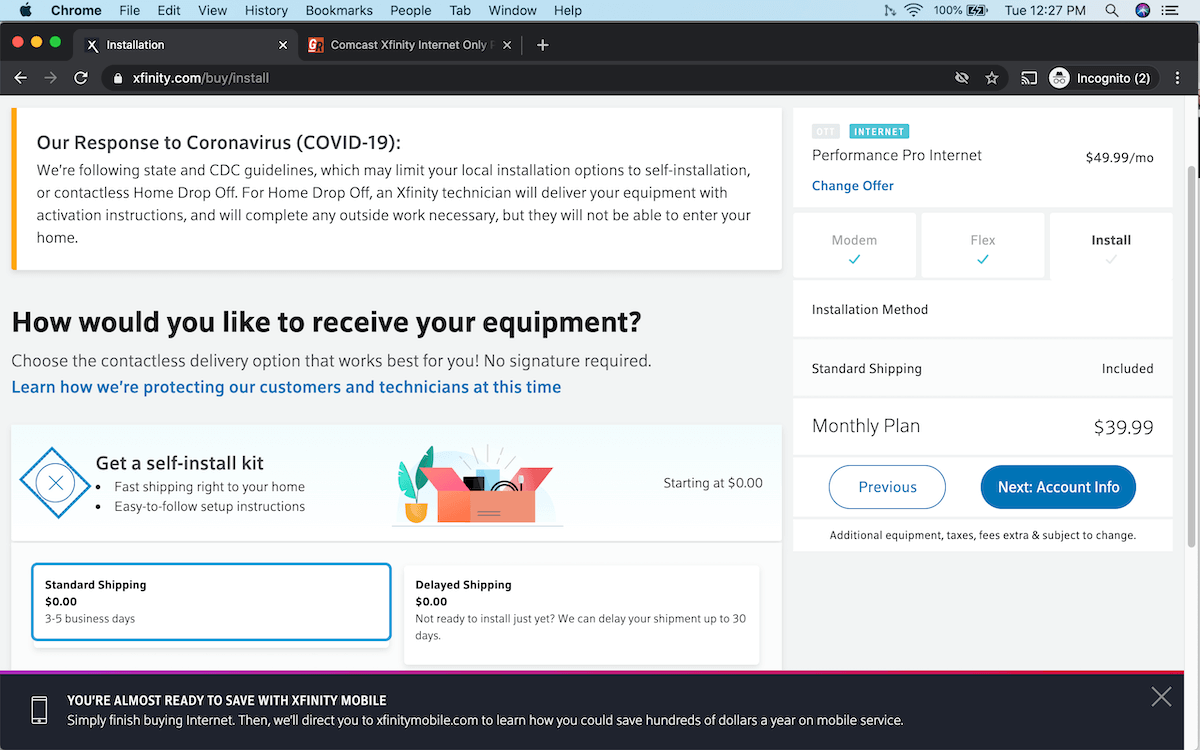Click the Installation Method label

pos(870,310)
